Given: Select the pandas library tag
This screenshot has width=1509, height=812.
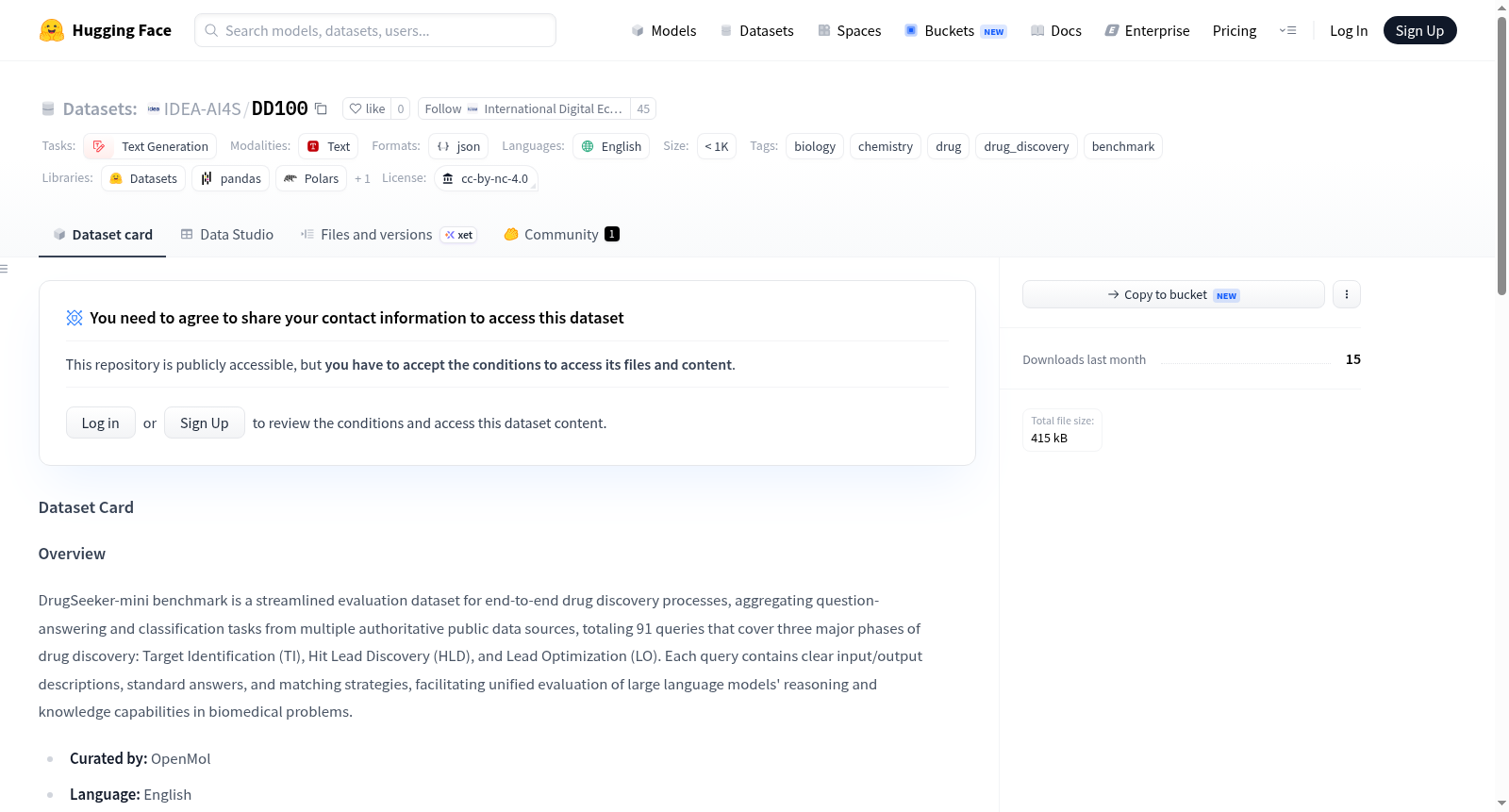Looking at the screenshot, I should [230, 178].
